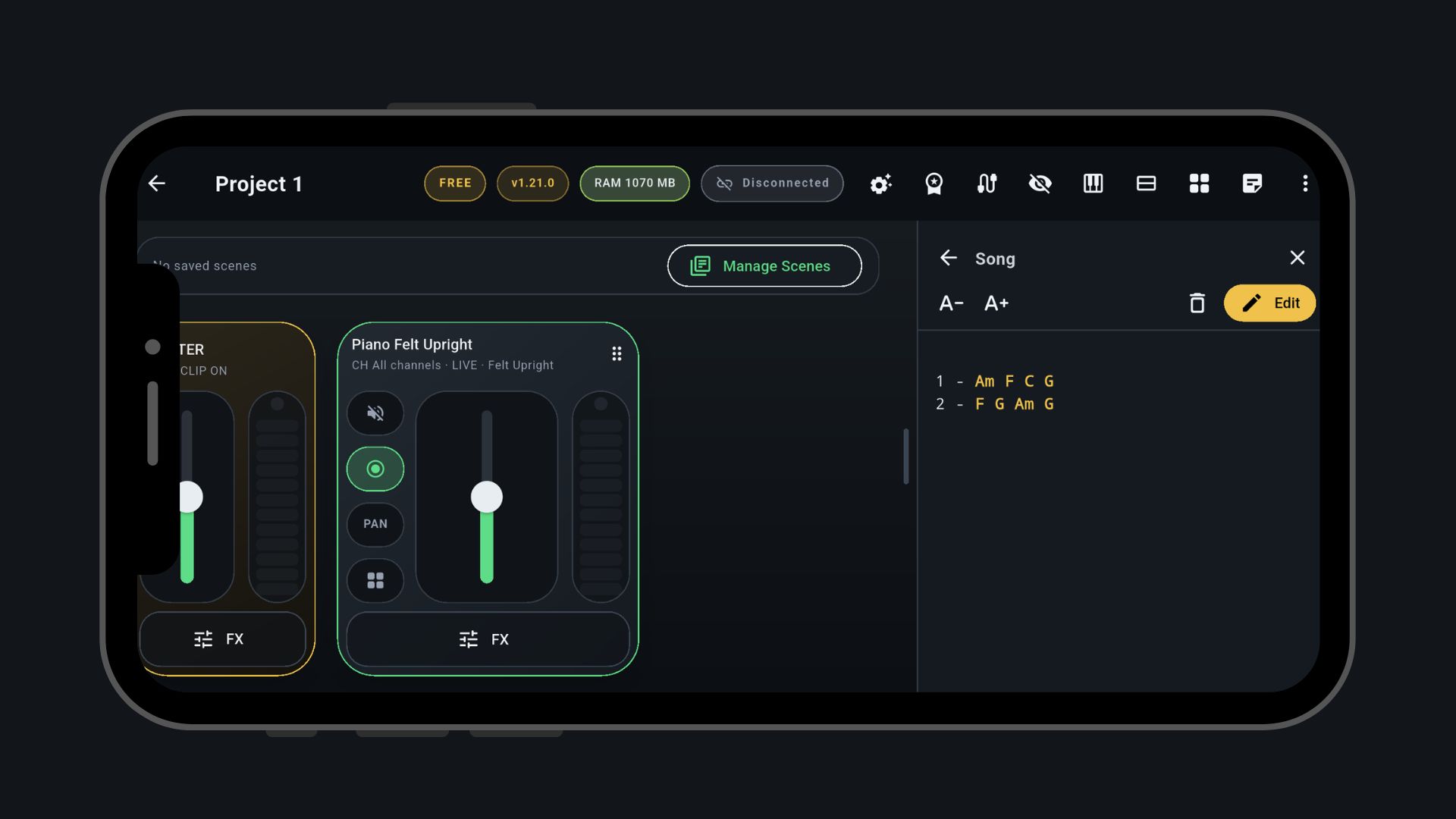The image size is (1456, 819).
Task: Click the Piano Felt Upright level meter
Action: (601, 497)
